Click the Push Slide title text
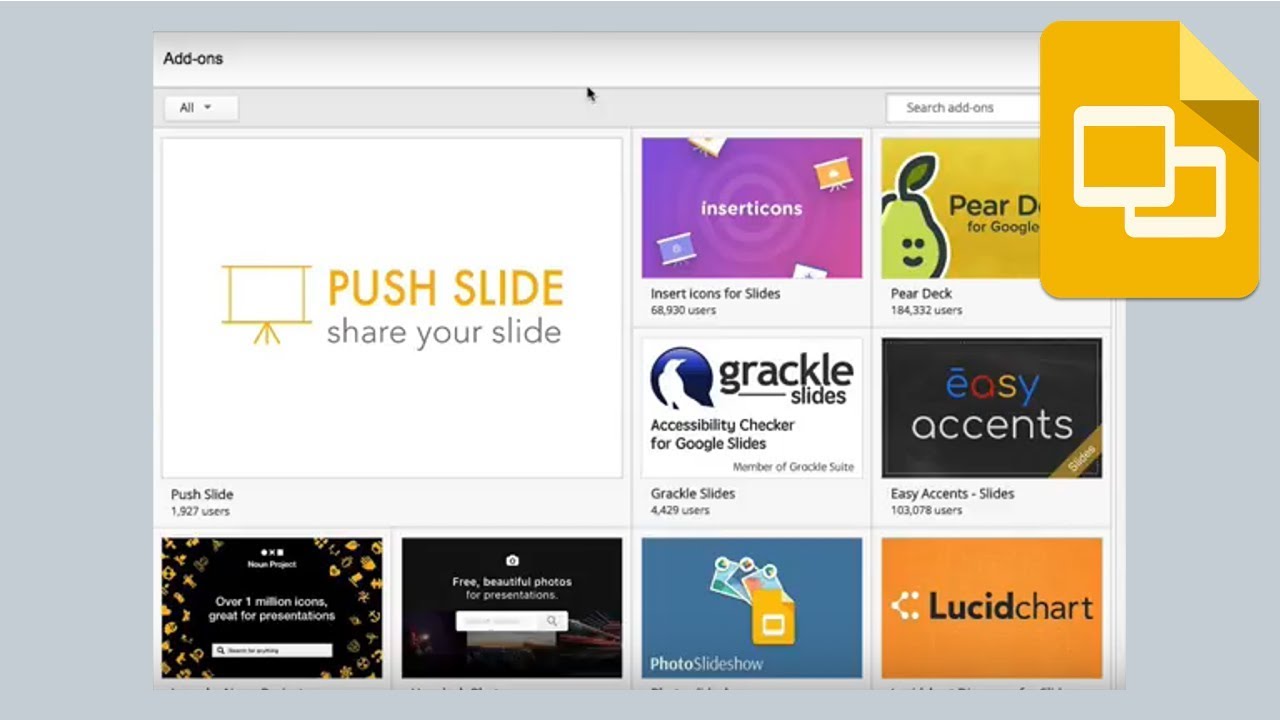This screenshot has width=1280, height=720. pyautogui.click(x=202, y=494)
